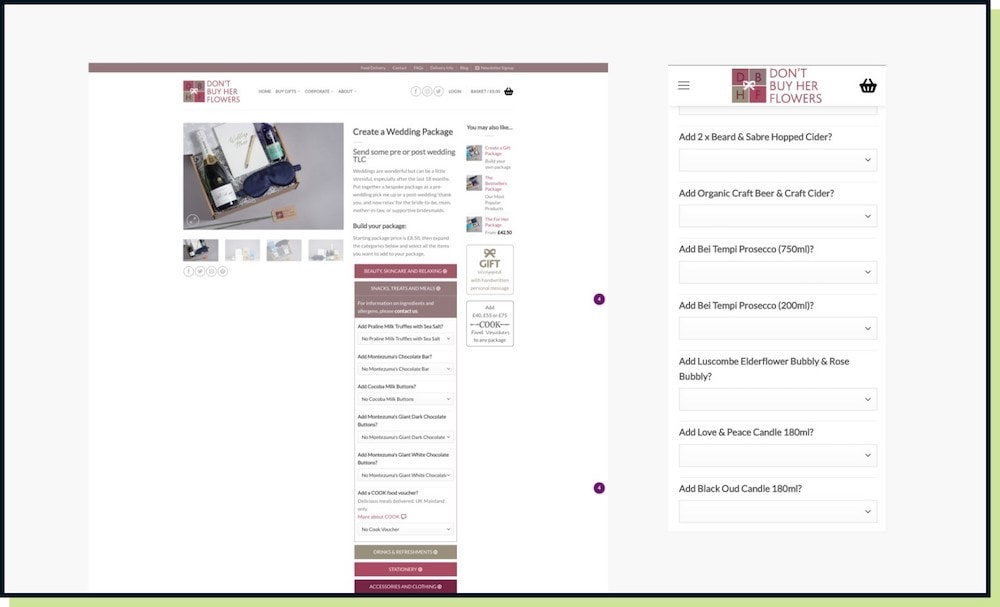Collapse the Snacks, Treats and Meals section
Viewport: 1000px width, 607px height.
pos(406,288)
